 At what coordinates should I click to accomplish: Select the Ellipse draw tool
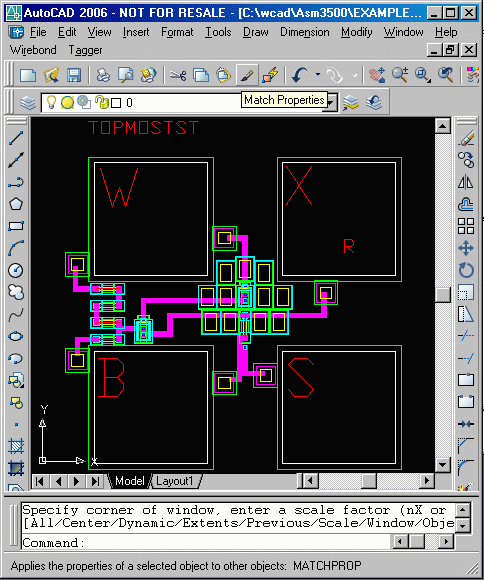tap(16, 336)
